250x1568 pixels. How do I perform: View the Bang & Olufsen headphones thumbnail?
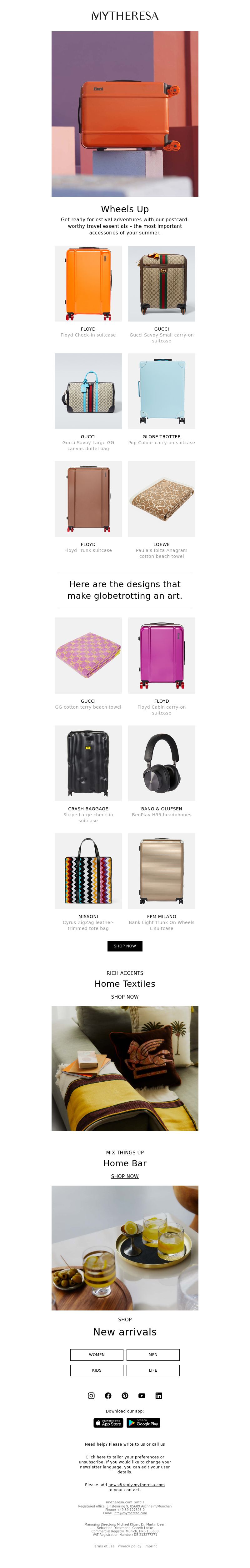(x=162, y=763)
